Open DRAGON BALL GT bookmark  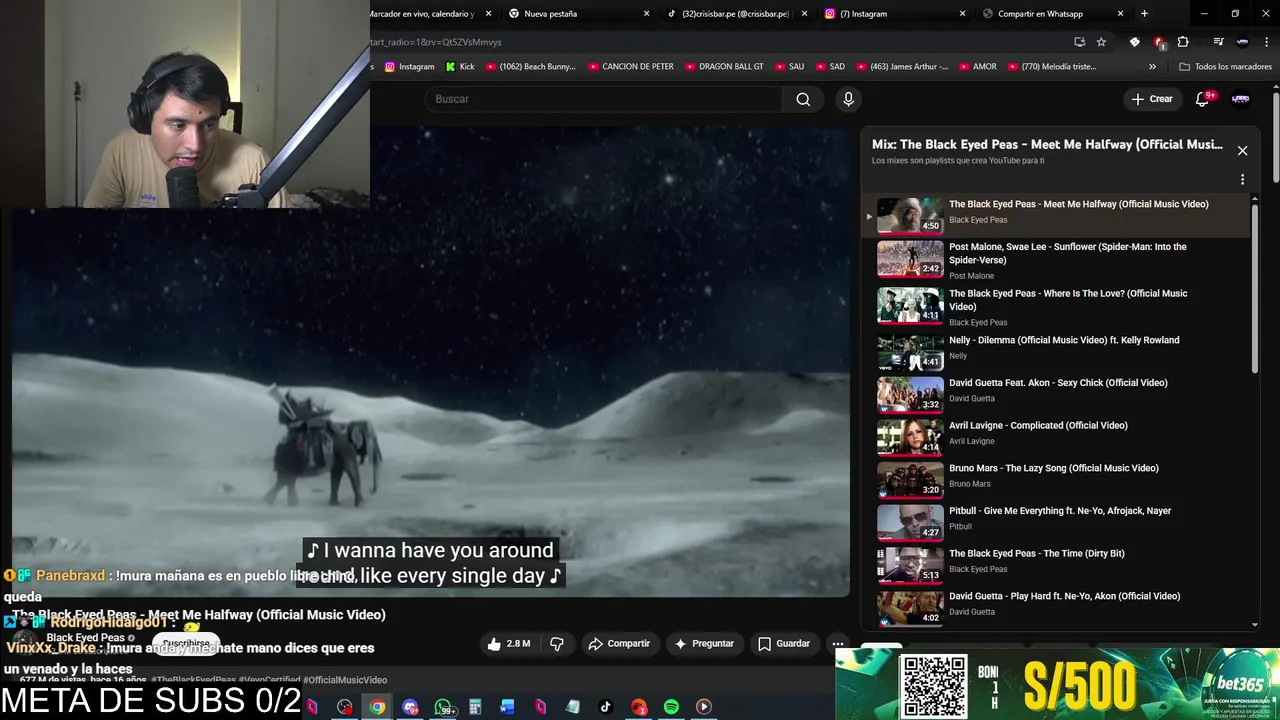[723, 67]
